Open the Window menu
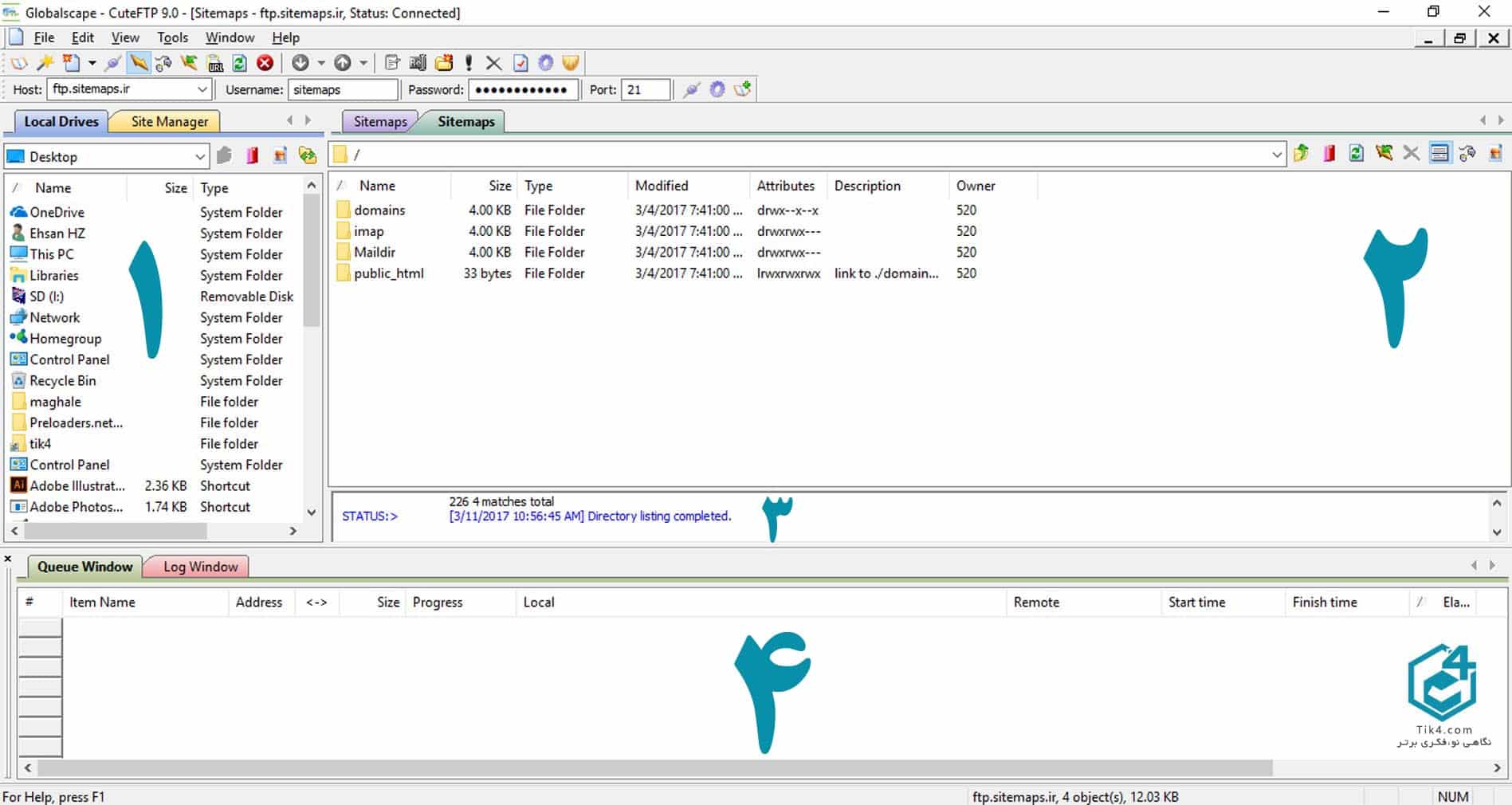Screen dimensions: 1512x805 pyautogui.click(x=230, y=37)
